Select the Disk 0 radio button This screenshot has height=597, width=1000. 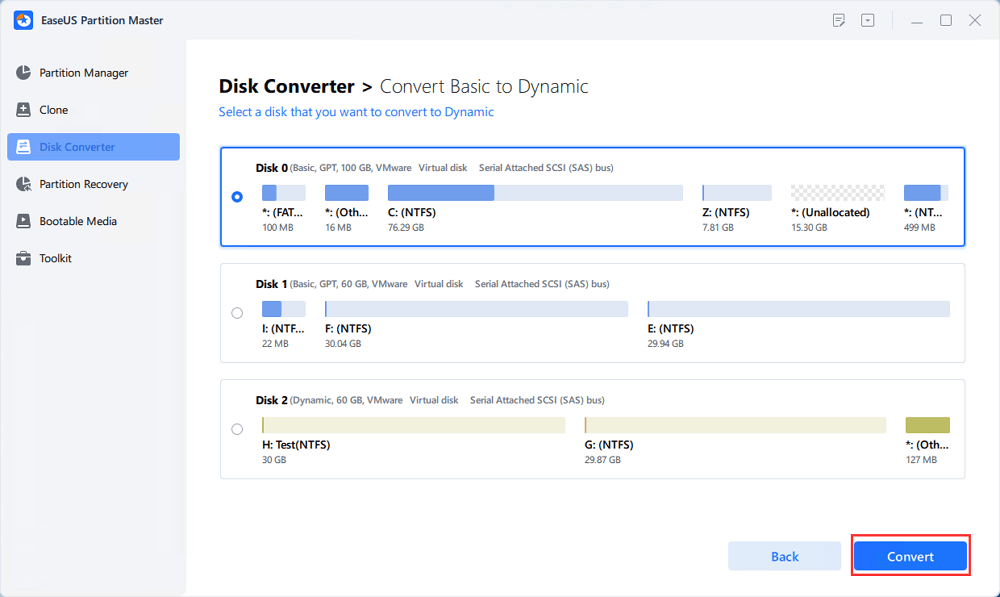[237, 197]
